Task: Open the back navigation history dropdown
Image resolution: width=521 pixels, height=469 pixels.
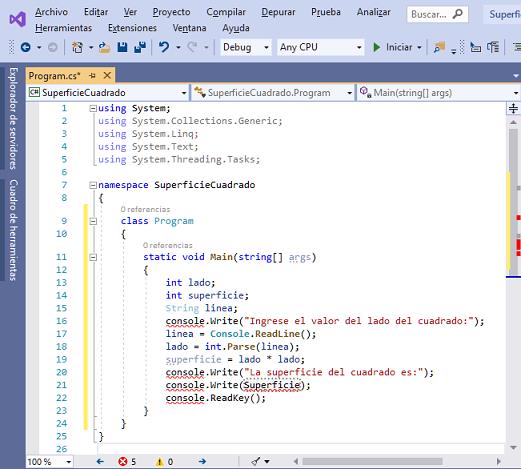Action: [x=39, y=48]
